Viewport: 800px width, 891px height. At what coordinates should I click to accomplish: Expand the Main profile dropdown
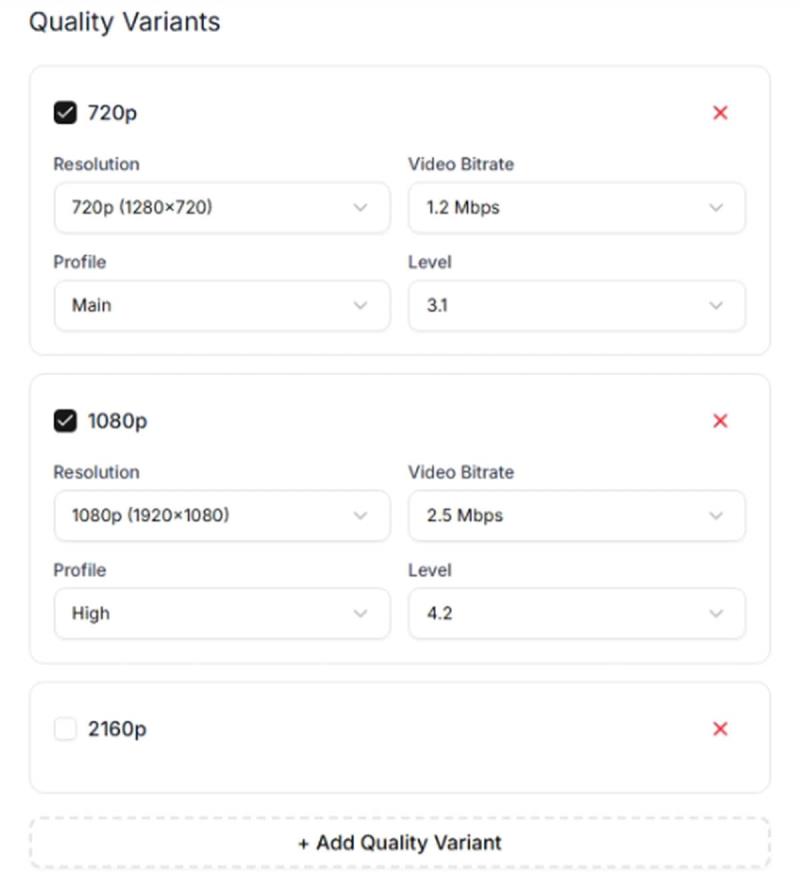point(222,305)
